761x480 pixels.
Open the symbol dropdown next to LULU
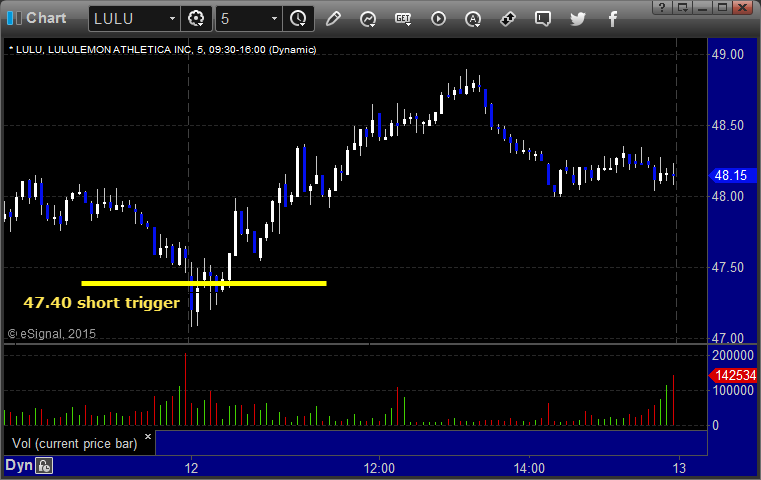172,19
